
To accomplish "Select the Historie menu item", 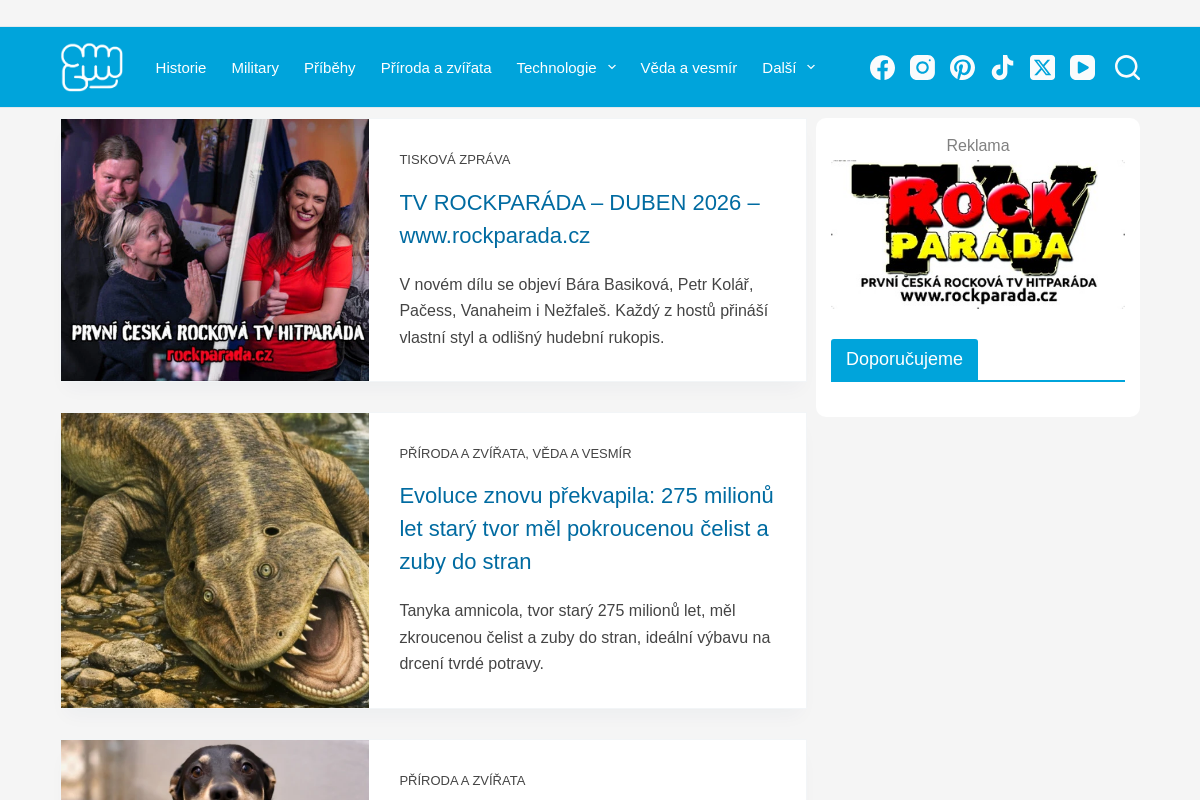I will coord(181,67).
